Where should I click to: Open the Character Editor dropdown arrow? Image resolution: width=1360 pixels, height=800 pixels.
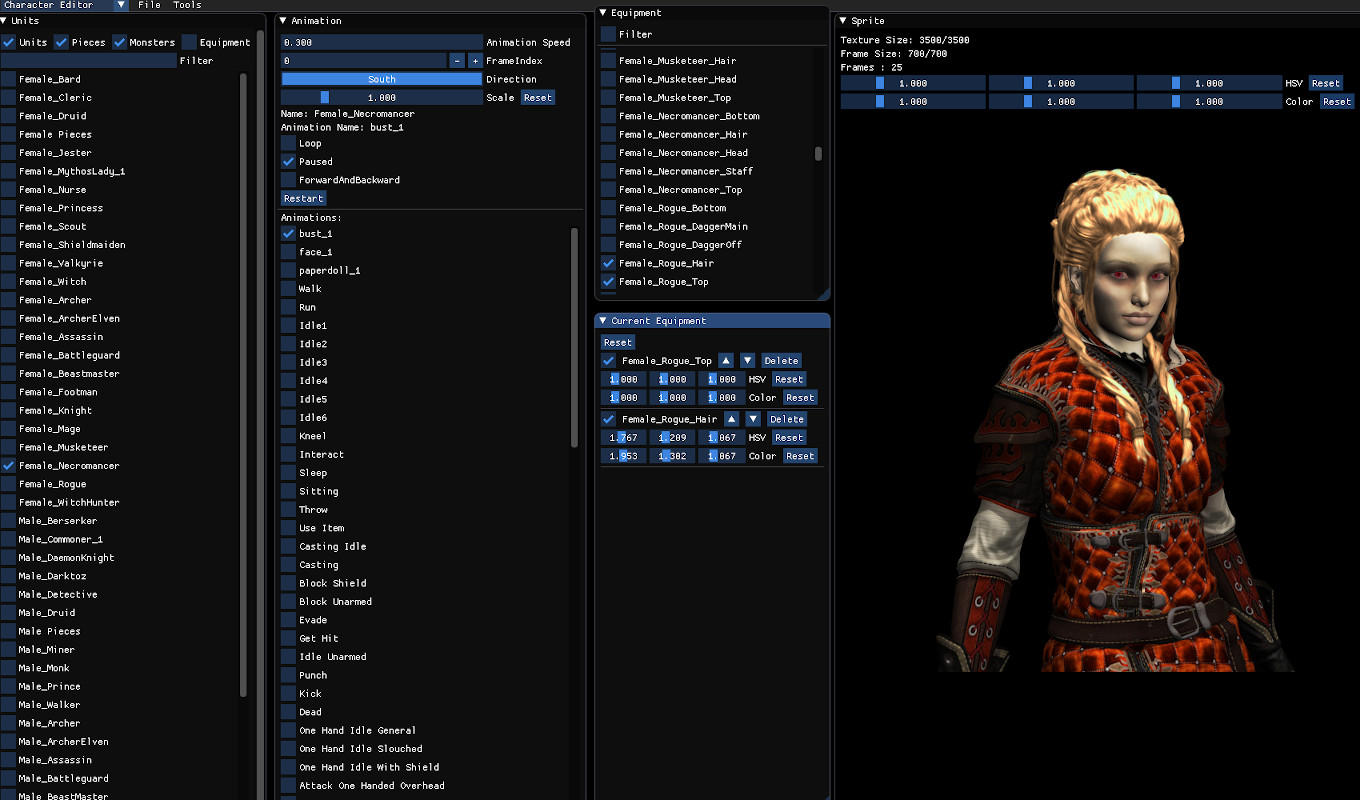pyautogui.click(x=121, y=5)
